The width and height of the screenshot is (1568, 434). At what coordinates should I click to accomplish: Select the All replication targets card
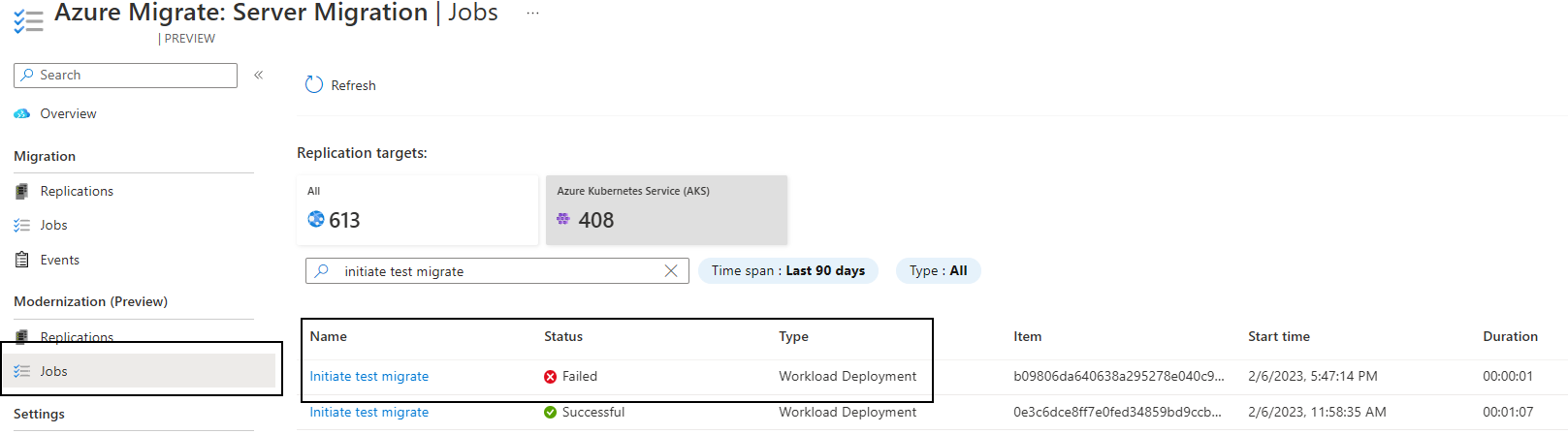click(x=417, y=210)
